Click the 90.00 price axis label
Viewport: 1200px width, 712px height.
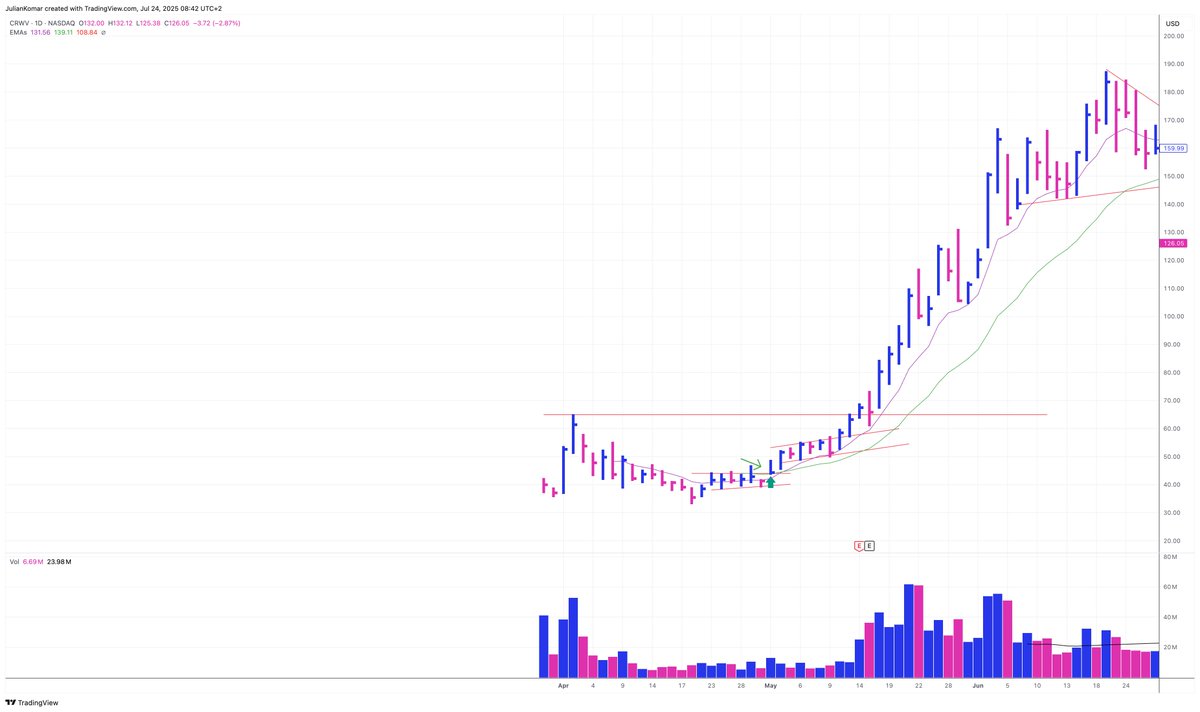(x=1173, y=344)
